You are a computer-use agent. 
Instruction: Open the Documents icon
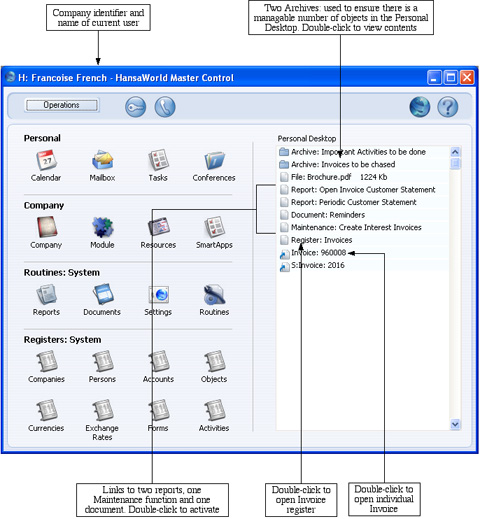(x=103, y=295)
